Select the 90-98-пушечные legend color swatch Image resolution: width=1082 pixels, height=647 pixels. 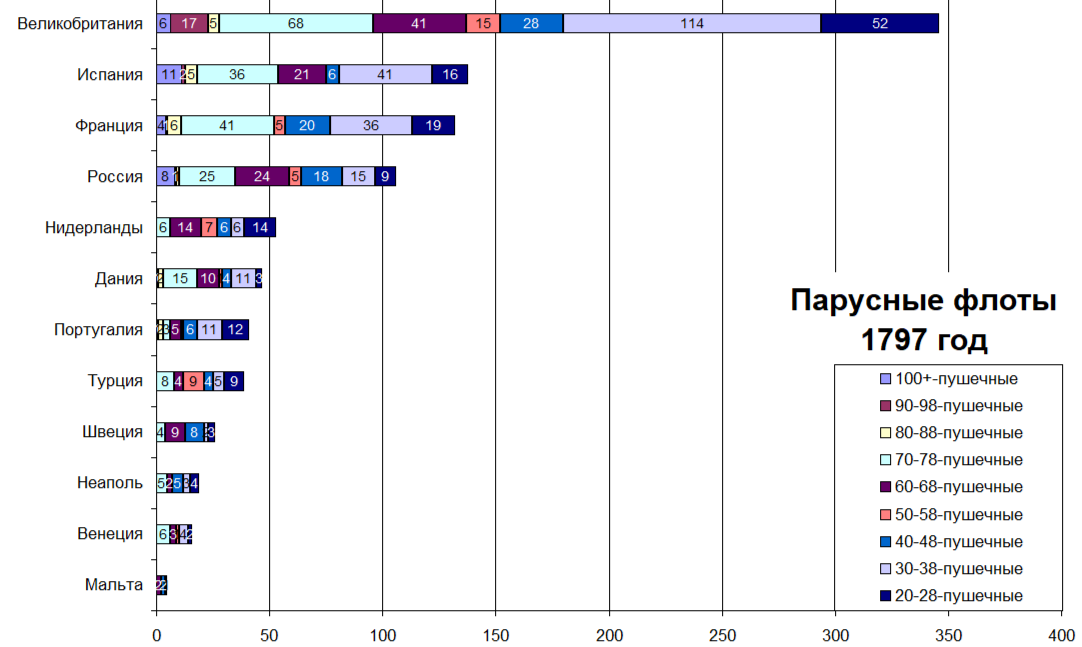click(884, 407)
